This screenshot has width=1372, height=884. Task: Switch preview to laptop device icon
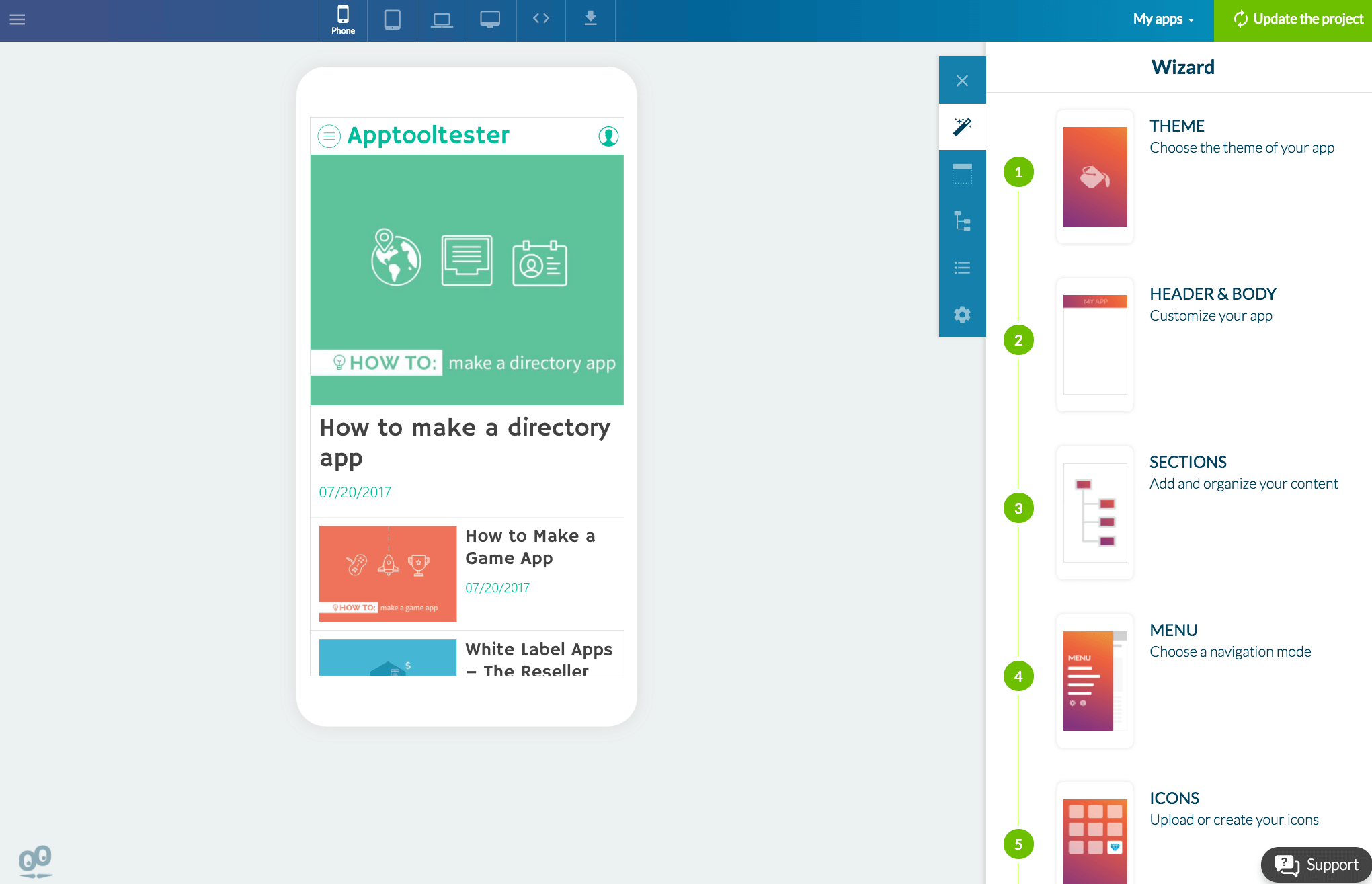tap(442, 19)
